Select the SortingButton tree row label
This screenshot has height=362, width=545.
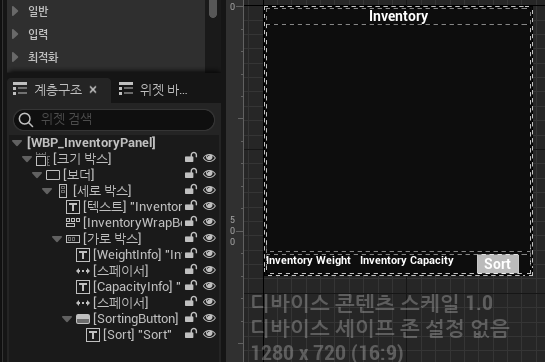pos(136,319)
